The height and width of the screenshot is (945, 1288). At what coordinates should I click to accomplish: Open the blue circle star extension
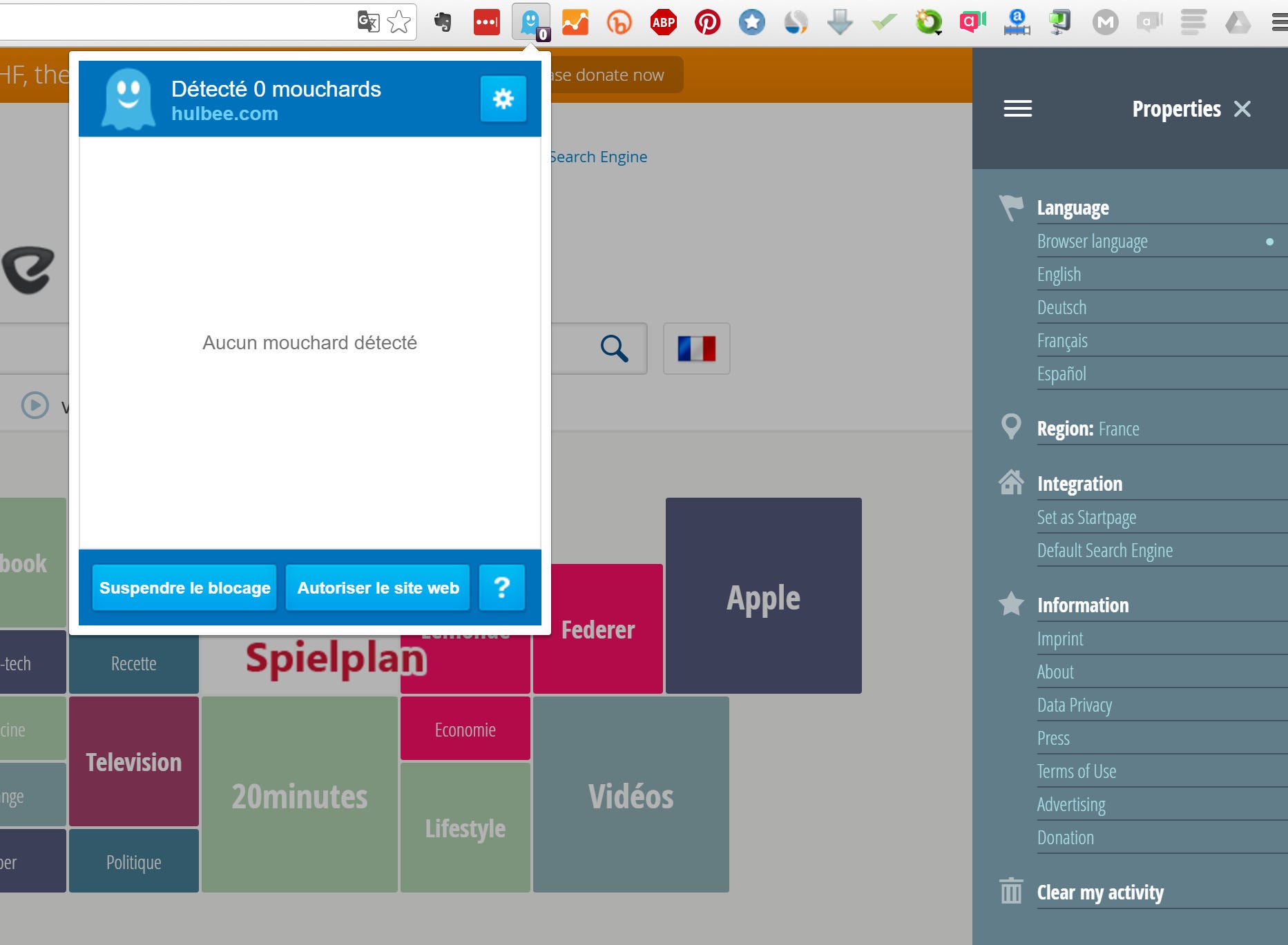(752, 22)
